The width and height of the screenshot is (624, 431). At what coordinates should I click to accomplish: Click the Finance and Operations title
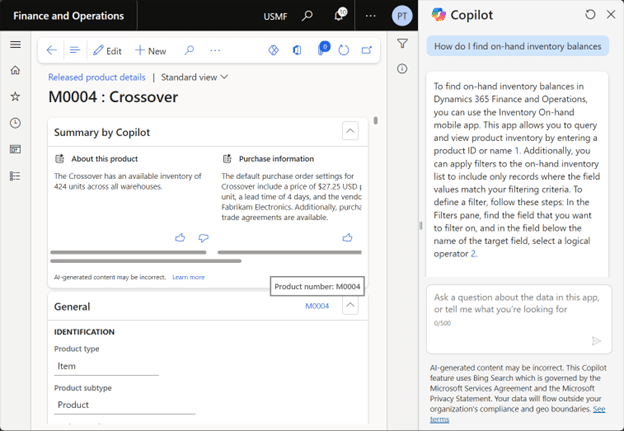[x=68, y=16]
